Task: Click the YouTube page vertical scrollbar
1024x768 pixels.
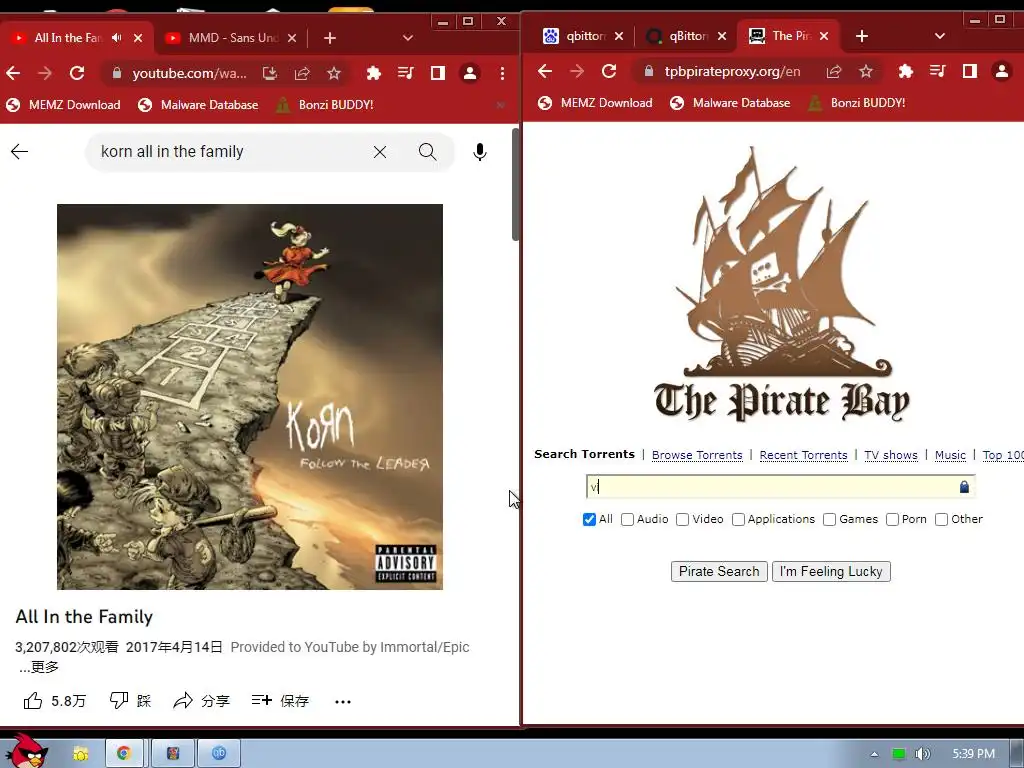Action: pos(515,185)
